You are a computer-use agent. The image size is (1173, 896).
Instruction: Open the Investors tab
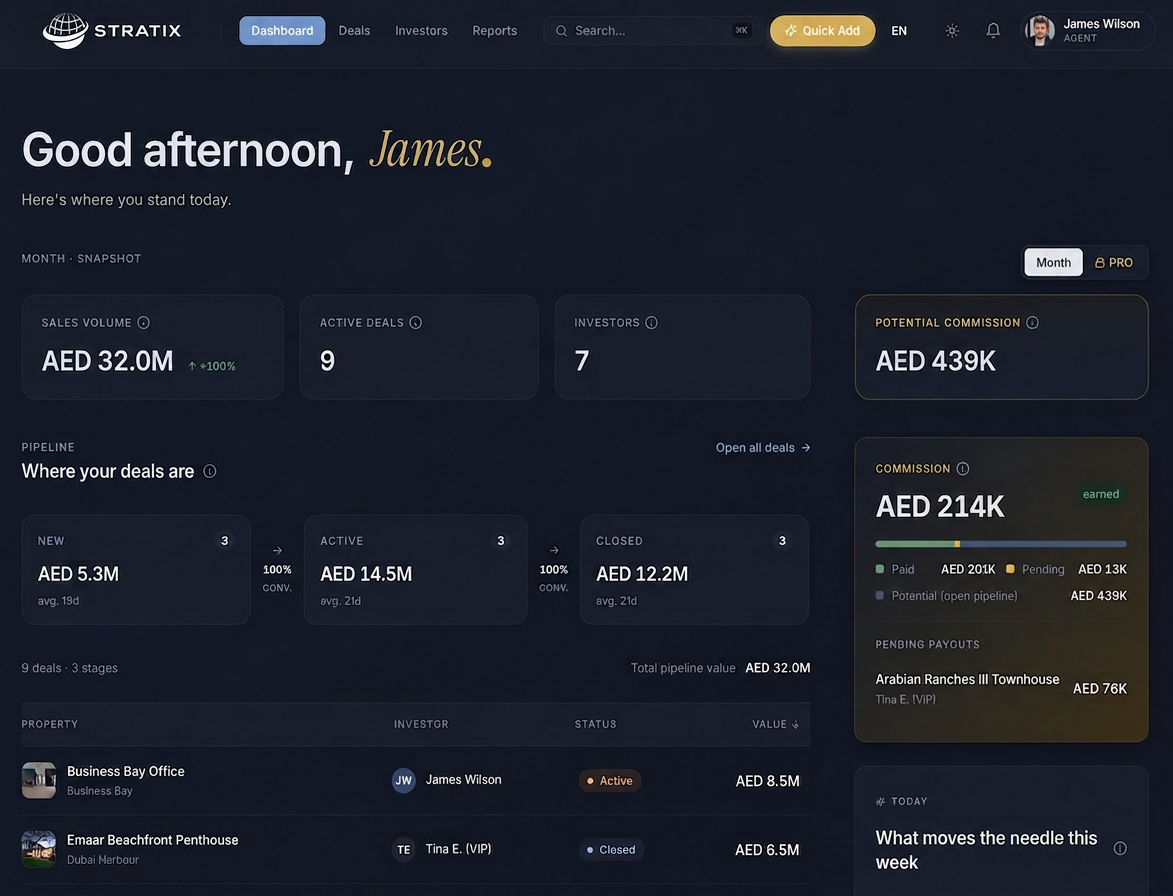(421, 31)
